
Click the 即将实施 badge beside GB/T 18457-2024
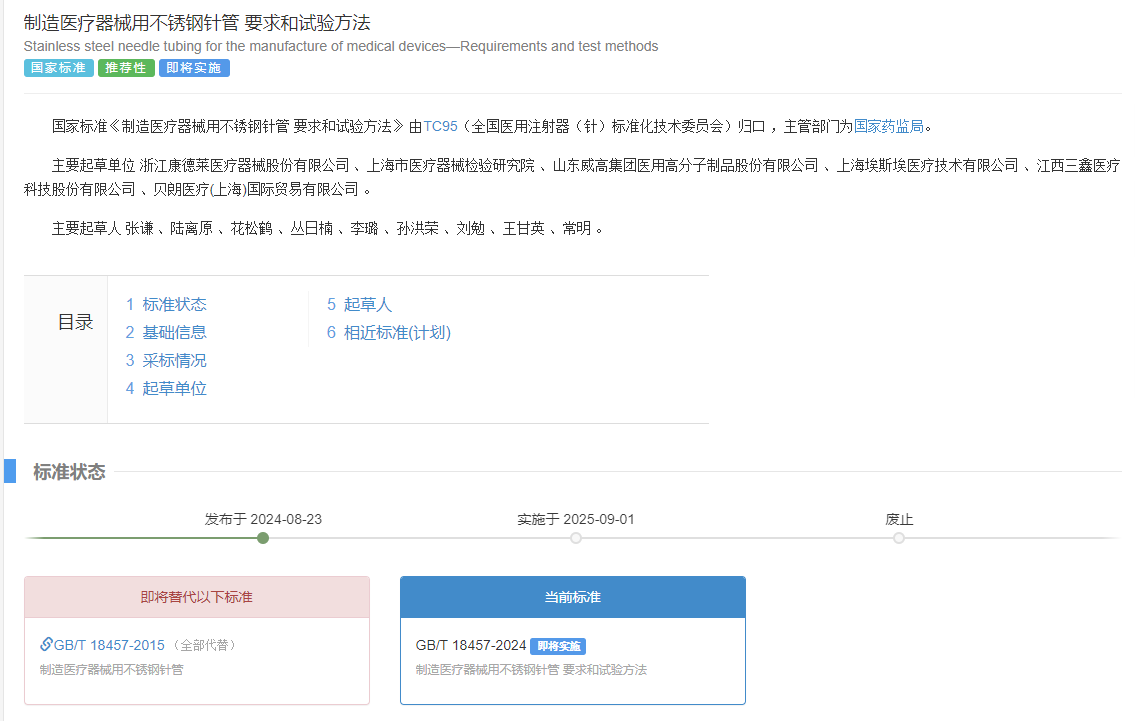point(558,646)
